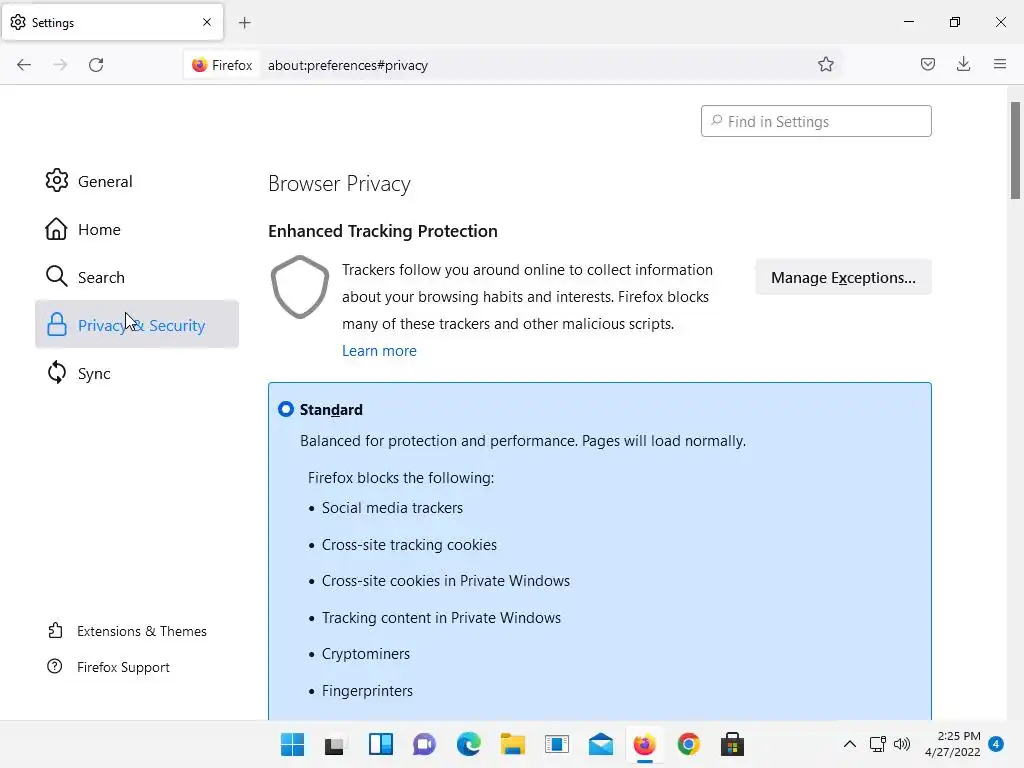The width and height of the screenshot is (1024, 768).
Task: Open the volume tray icon
Action: (902, 744)
